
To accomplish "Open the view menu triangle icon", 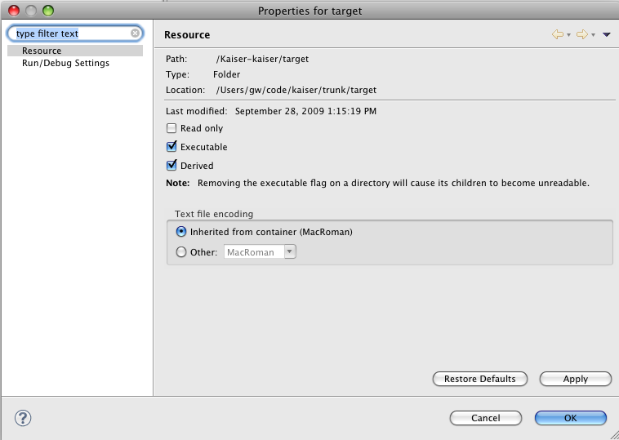I will [x=607, y=35].
